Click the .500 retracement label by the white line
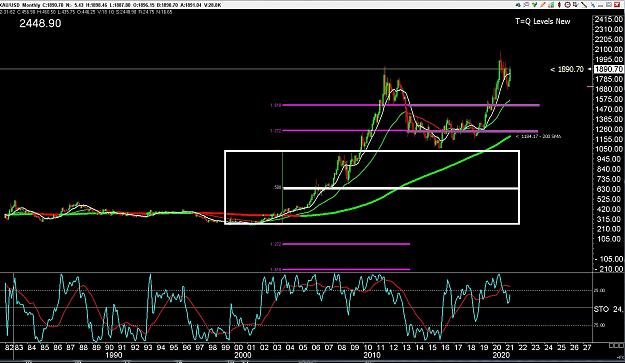The width and height of the screenshot is (625, 363). [x=278, y=187]
